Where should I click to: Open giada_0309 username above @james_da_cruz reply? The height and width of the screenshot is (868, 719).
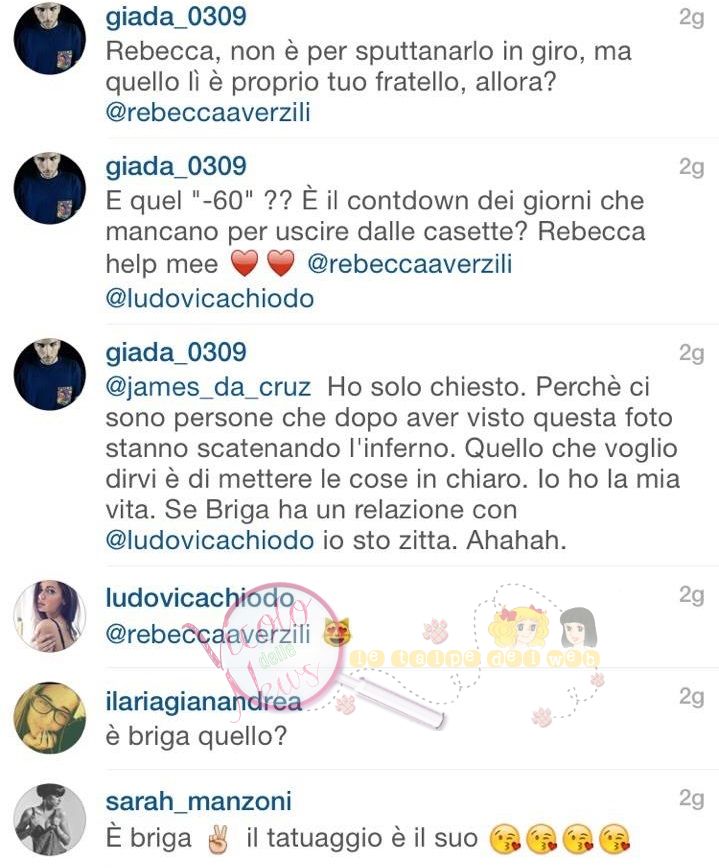click(x=176, y=353)
